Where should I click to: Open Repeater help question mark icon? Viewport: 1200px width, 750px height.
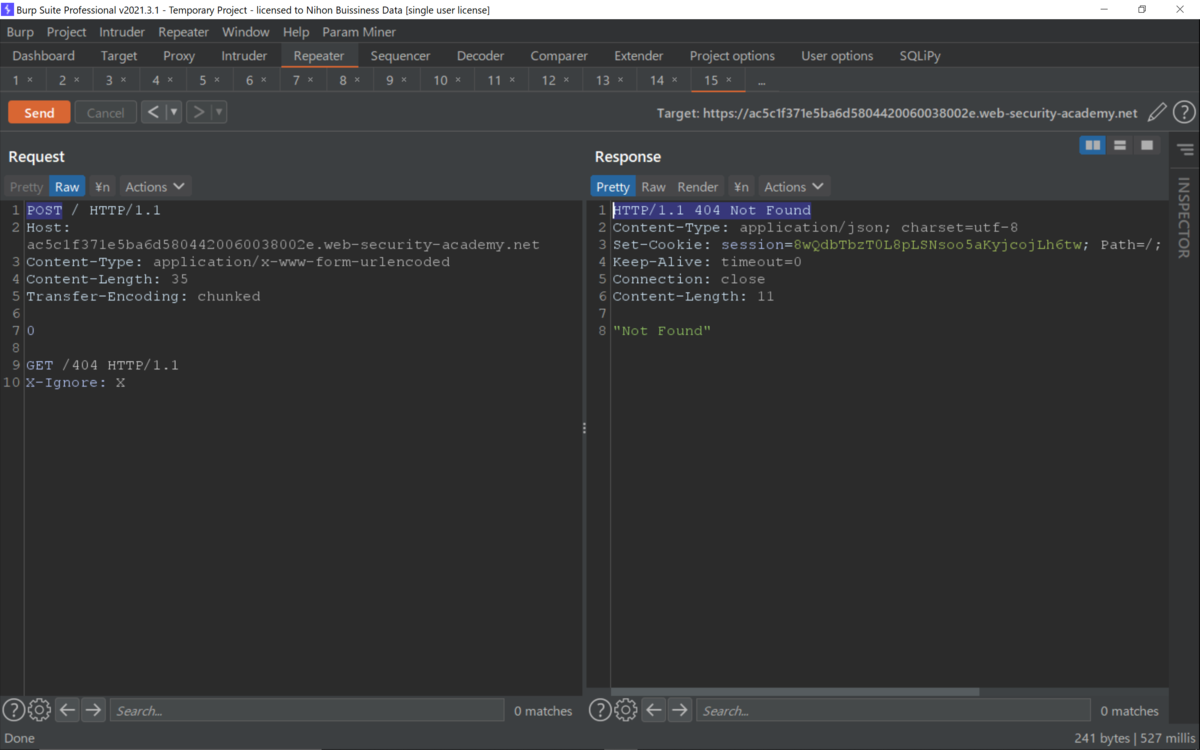1184,113
